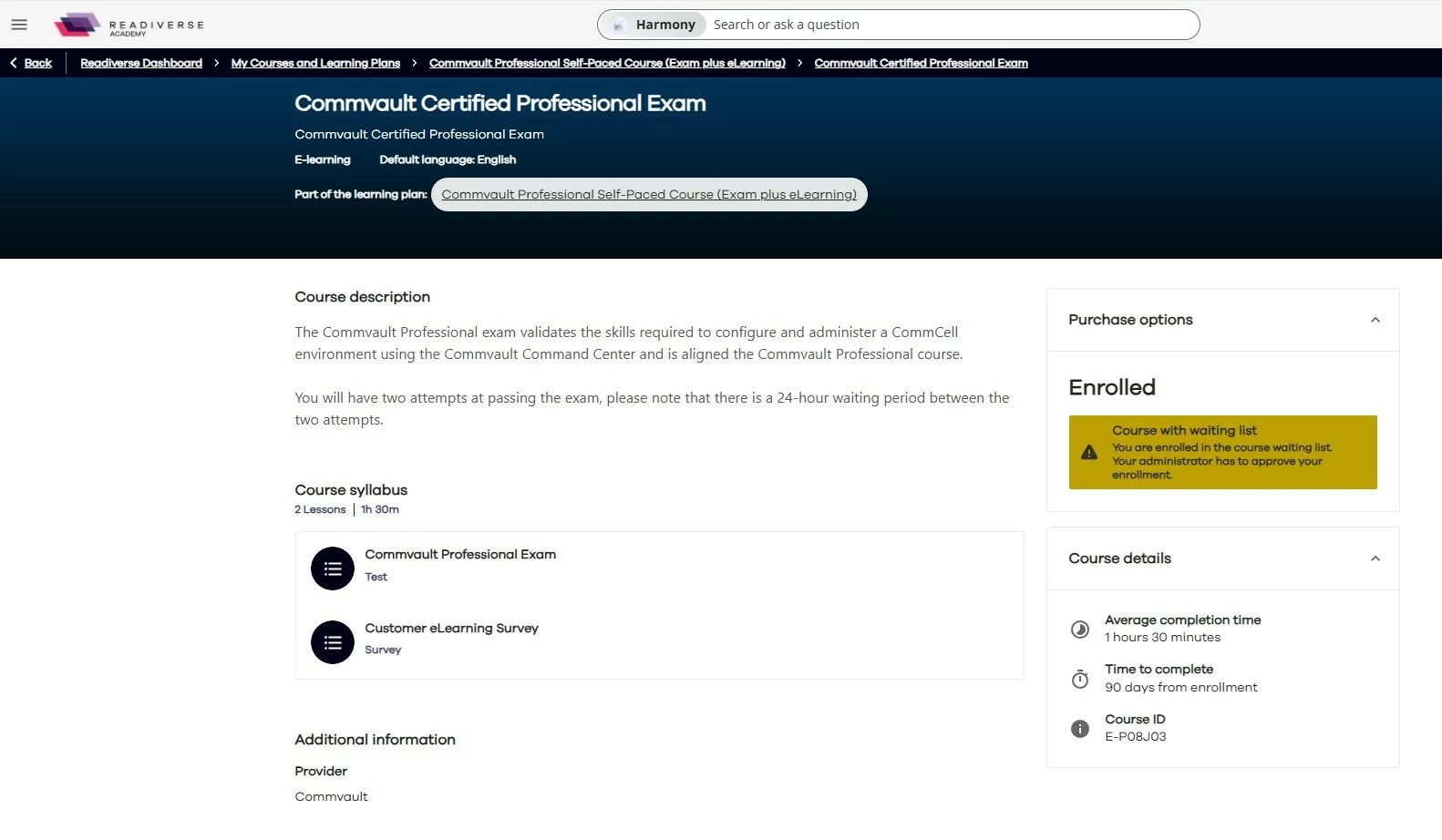Click the Enrolled status heading
1442x840 pixels.
1112,387
